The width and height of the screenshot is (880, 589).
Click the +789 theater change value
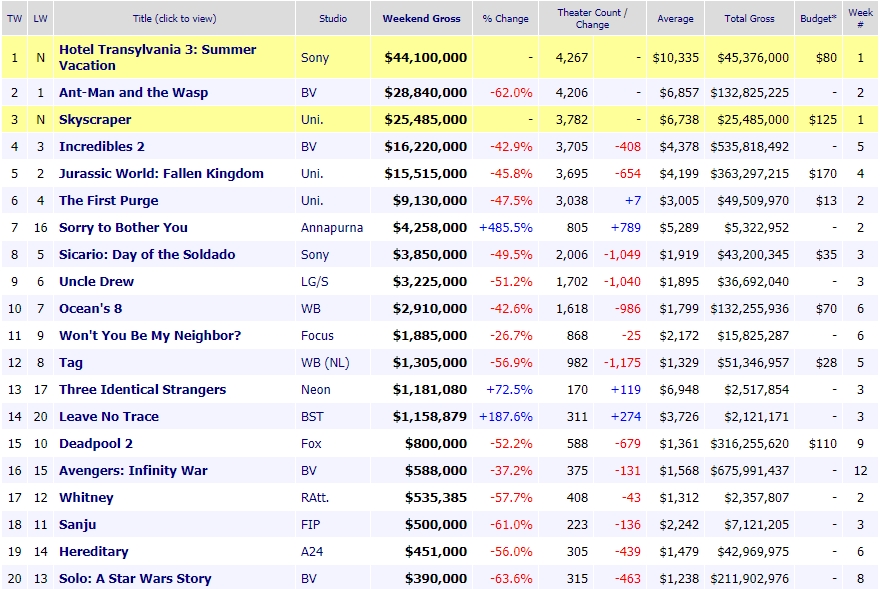click(626, 227)
